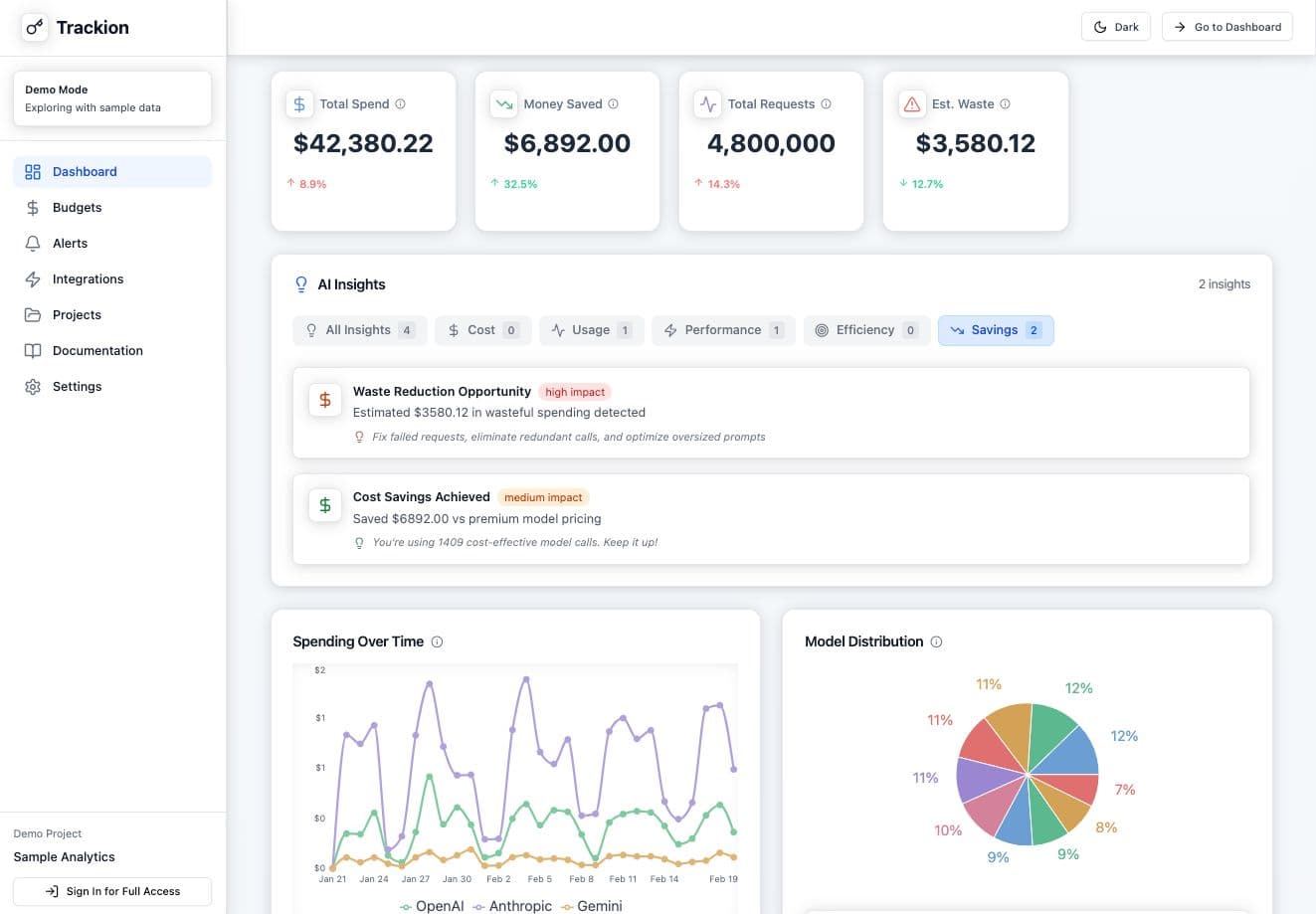Hide the Anthropic series in the legend
This screenshot has height=914, width=1316.
pyautogui.click(x=511, y=906)
